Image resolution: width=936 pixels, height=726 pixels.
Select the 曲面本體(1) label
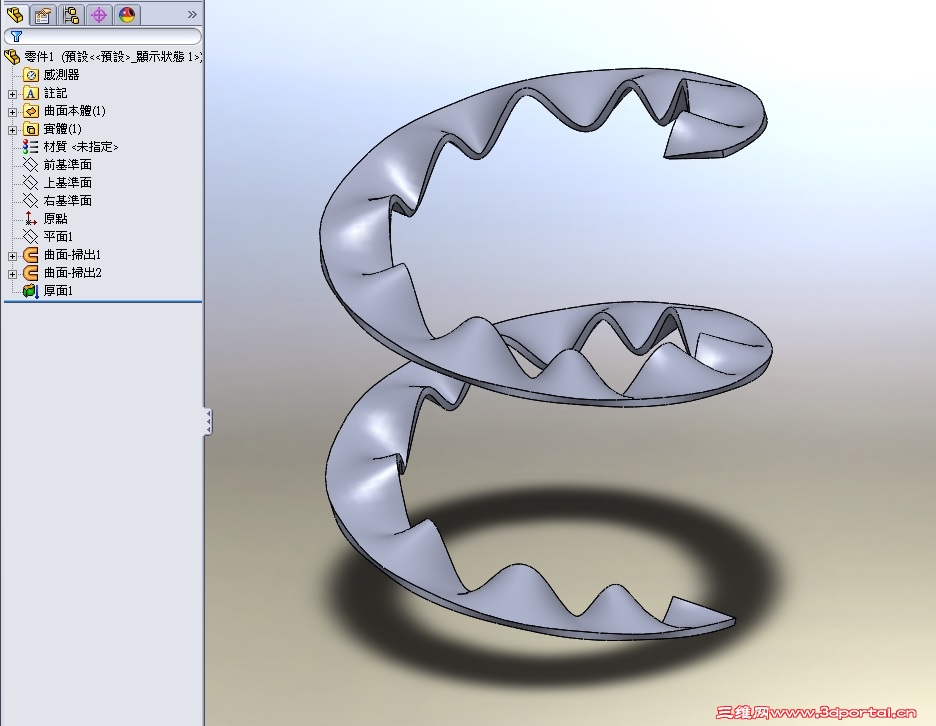[75, 111]
